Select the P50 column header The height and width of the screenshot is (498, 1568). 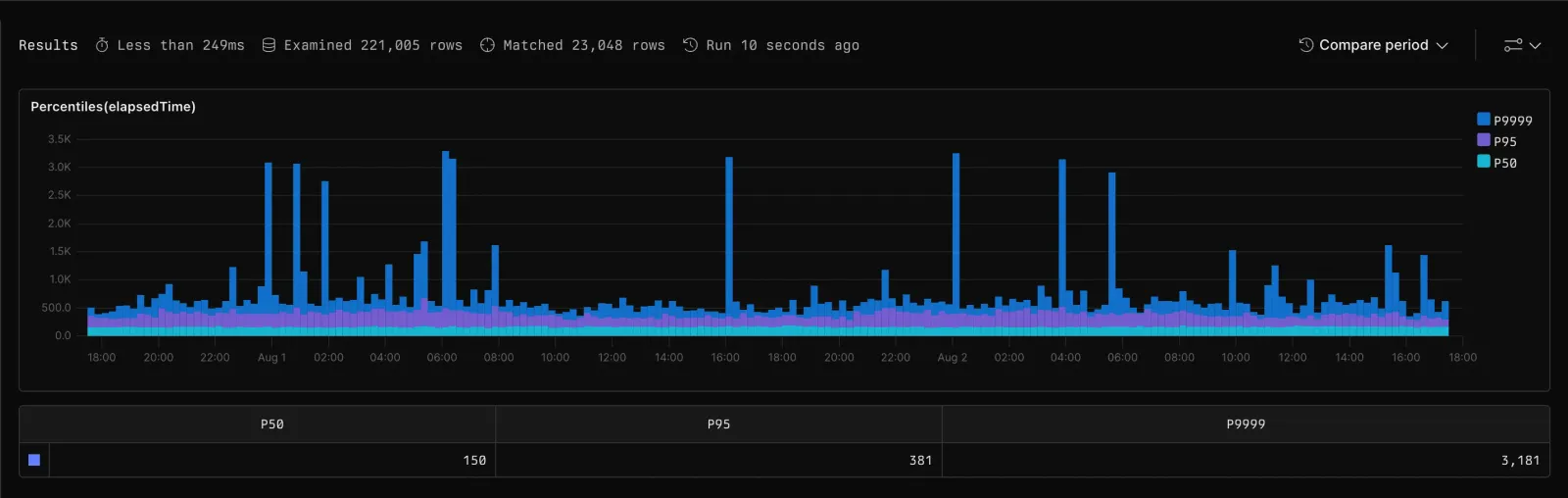[x=271, y=424]
